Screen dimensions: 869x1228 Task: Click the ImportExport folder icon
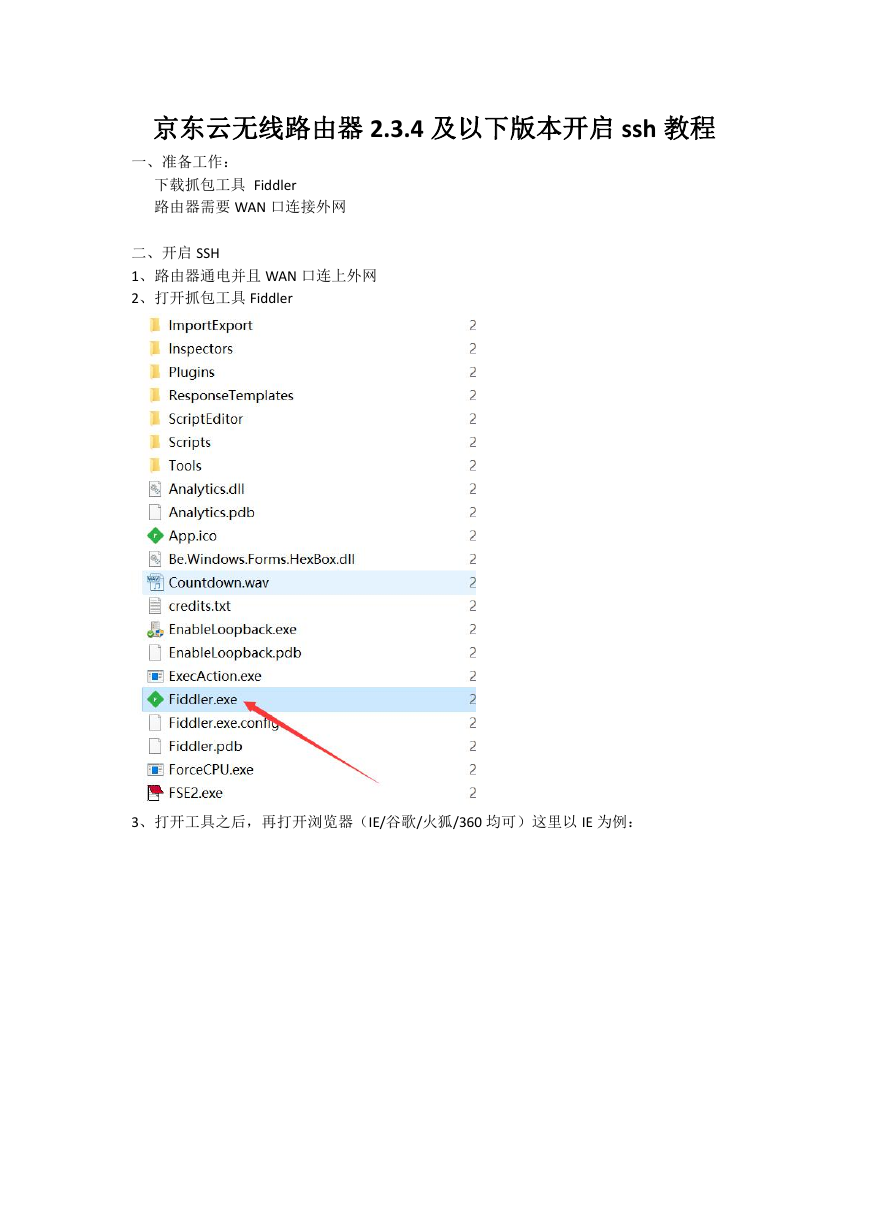[x=155, y=325]
